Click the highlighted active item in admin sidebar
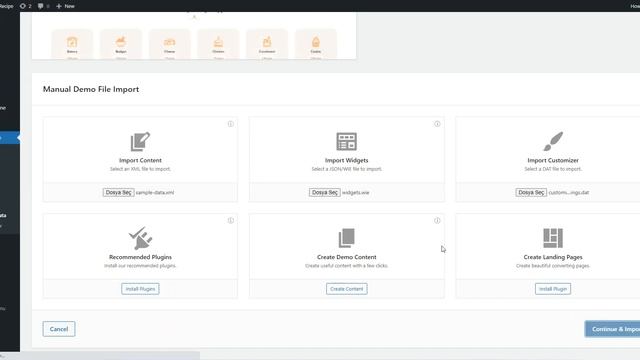 coord(10,138)
